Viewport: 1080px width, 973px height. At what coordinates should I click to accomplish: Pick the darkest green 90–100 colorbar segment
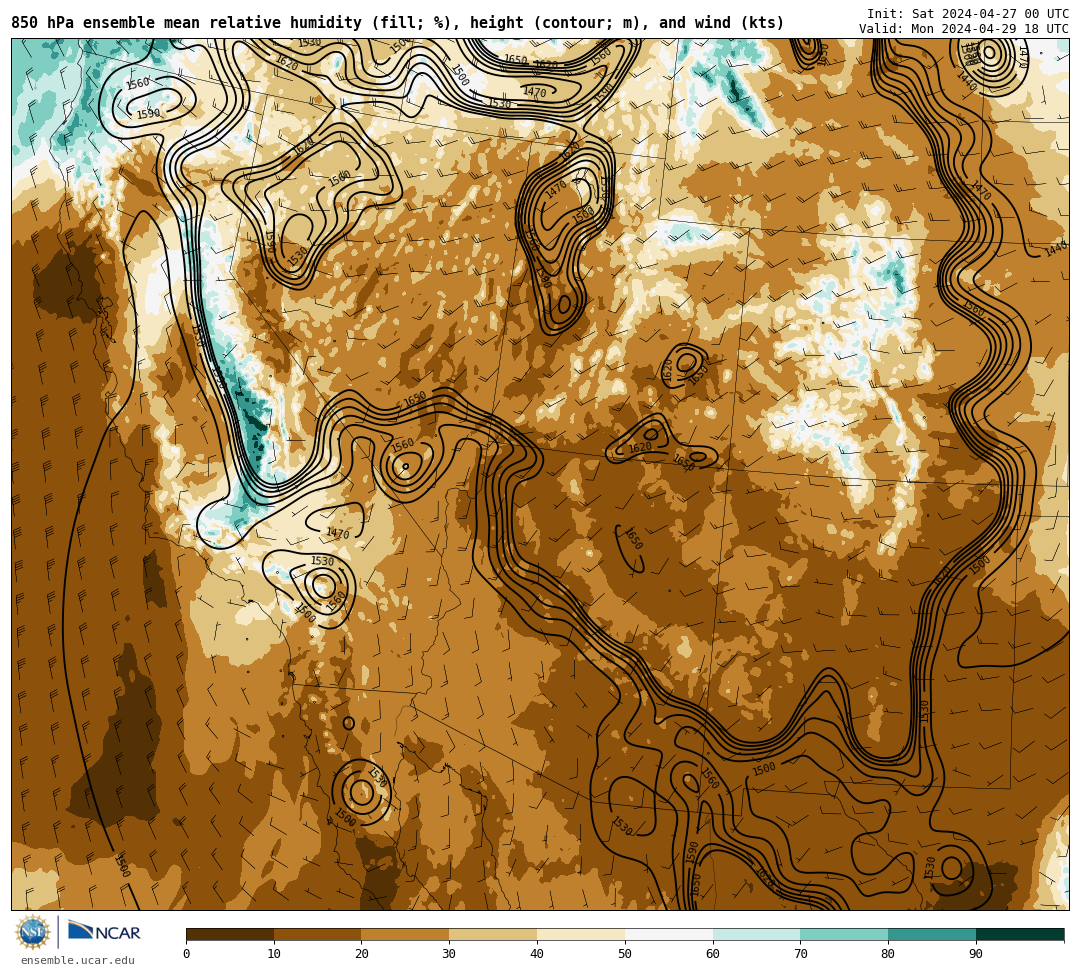tap(1020, 934)
